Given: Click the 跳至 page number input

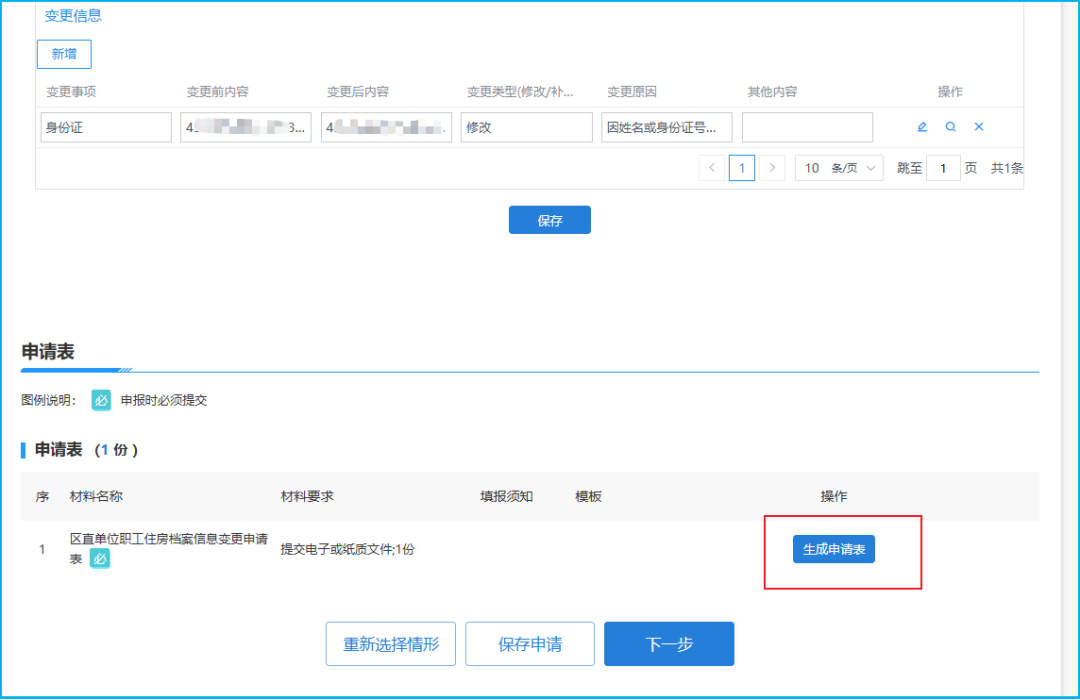Looking at the screenshot, I should [943, 168].
